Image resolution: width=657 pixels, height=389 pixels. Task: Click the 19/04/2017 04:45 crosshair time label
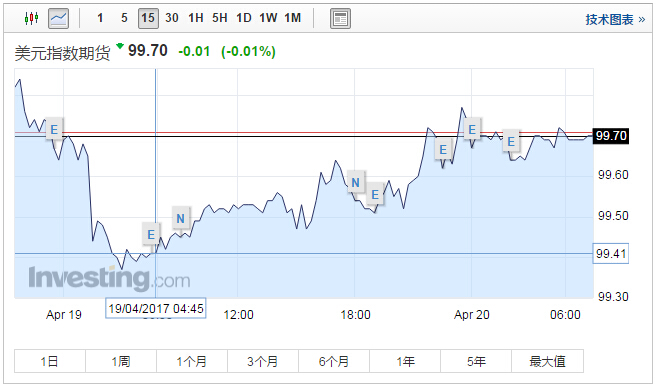point(155,309)
